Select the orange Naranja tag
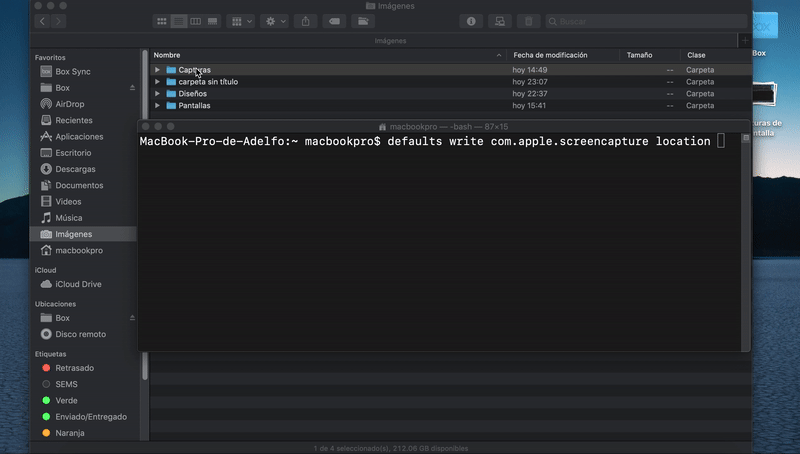 (x=69, y=433)
